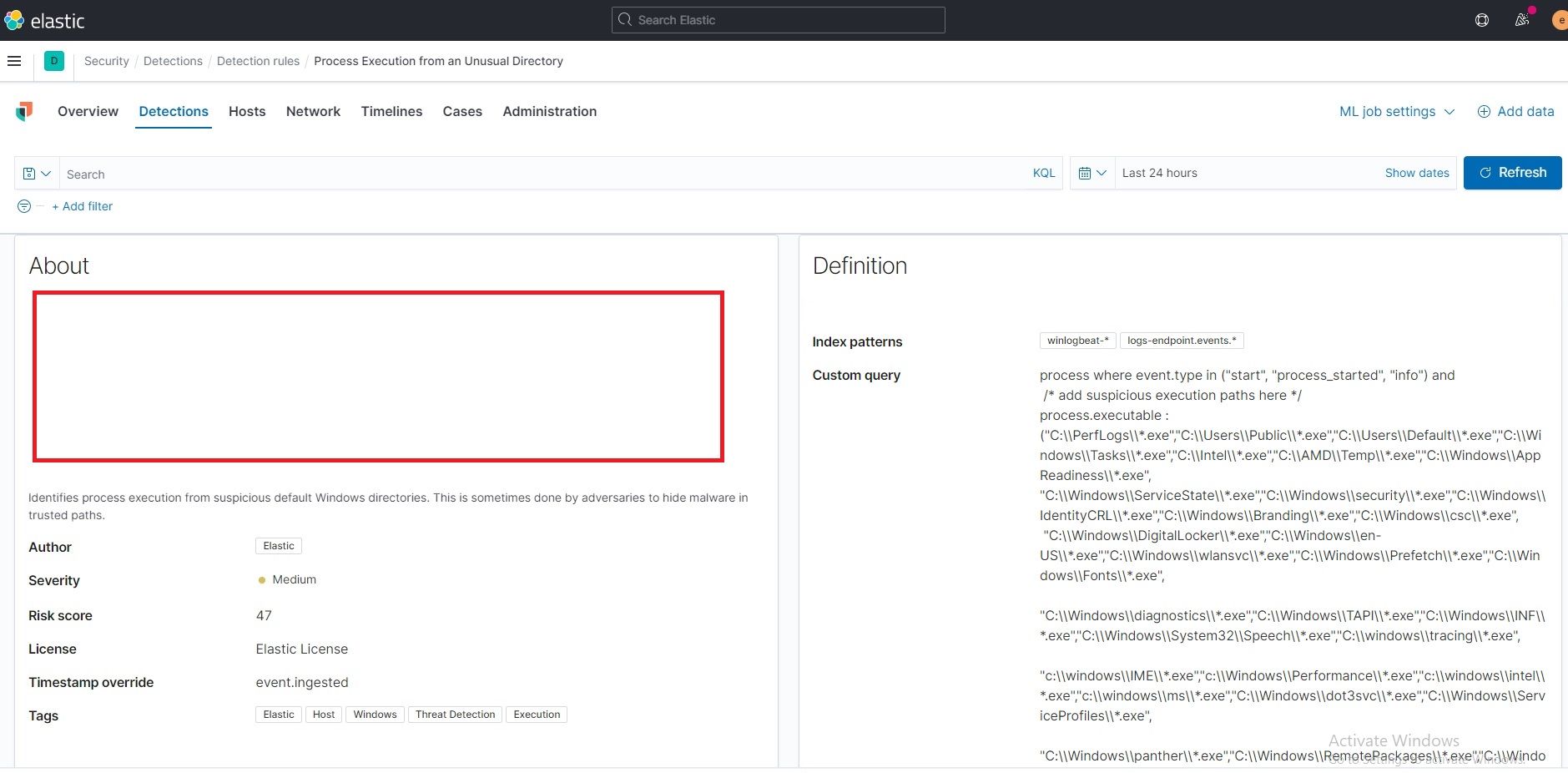
Task: Click inside the Search query field
Action: click(334, 173)
